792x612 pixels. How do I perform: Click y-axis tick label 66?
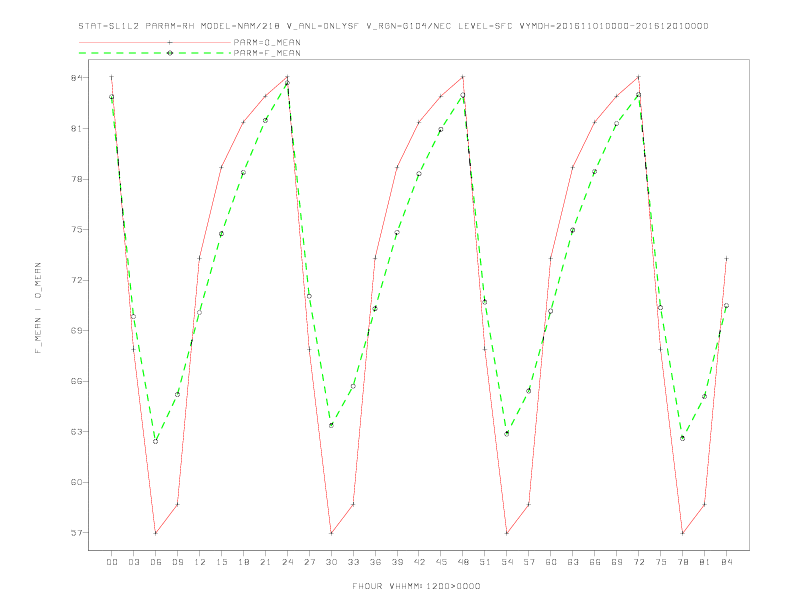76,381
